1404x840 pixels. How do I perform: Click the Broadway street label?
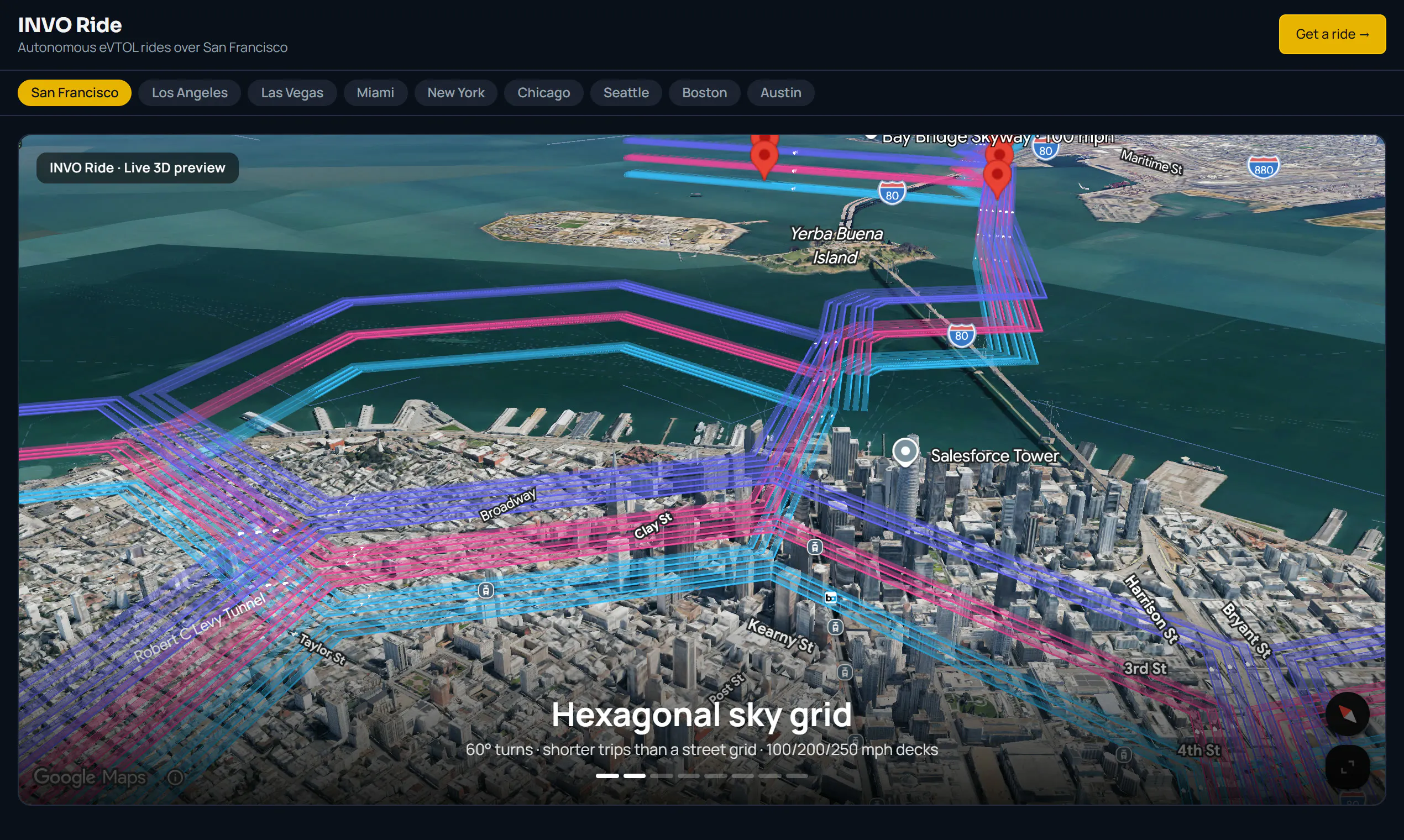click(x=507, y=505)
